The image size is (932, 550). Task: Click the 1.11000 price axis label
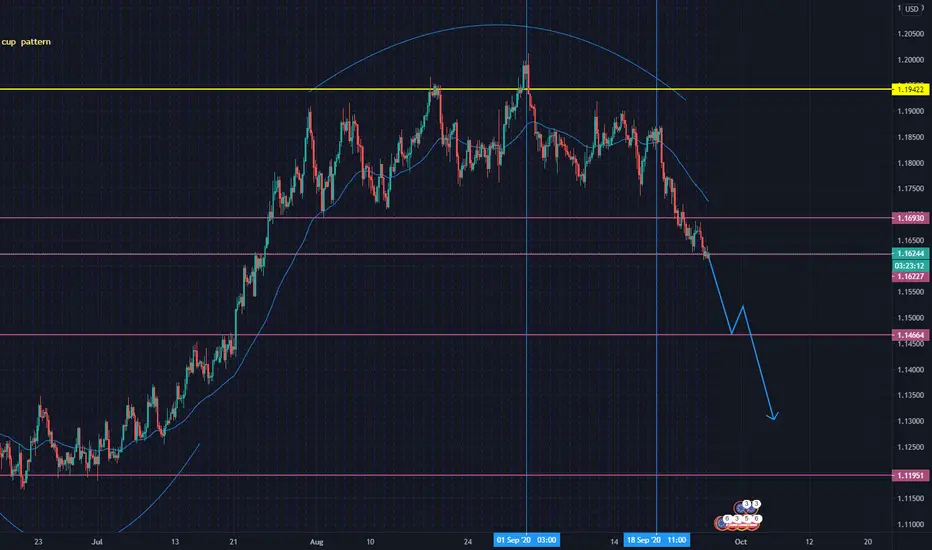pyautogui.click(x=911, y=524)
